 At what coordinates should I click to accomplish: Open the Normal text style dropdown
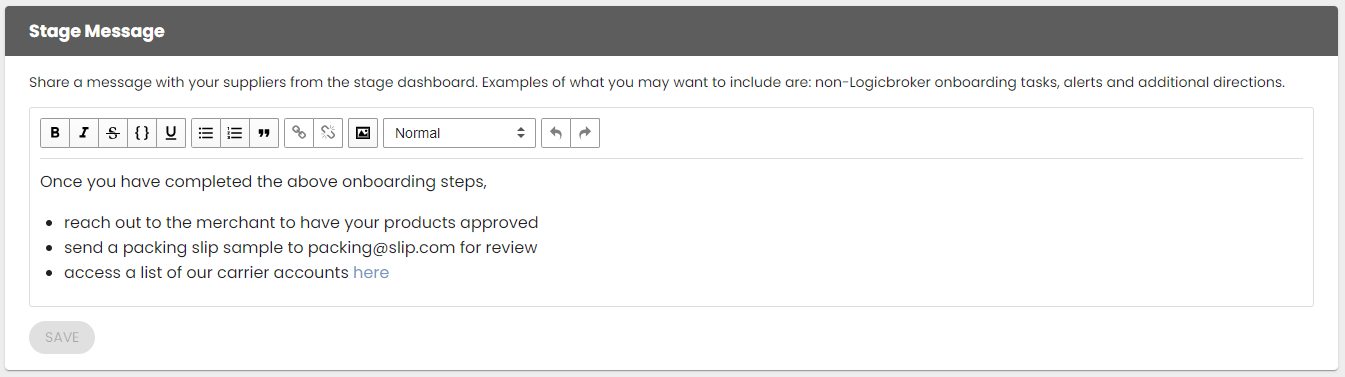click(460, 133)
